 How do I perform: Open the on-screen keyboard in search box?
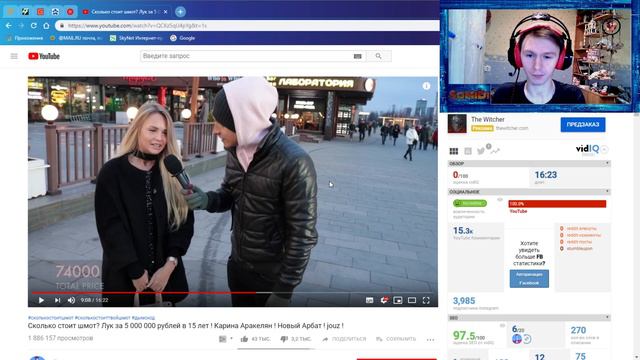pyautogui.click(x=358, y=56)
